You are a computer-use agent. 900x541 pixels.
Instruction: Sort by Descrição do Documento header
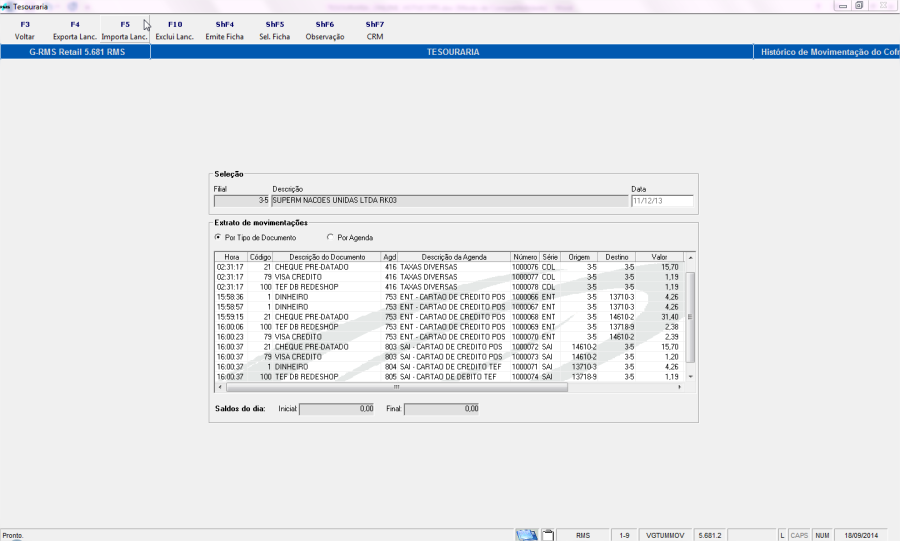327,257
